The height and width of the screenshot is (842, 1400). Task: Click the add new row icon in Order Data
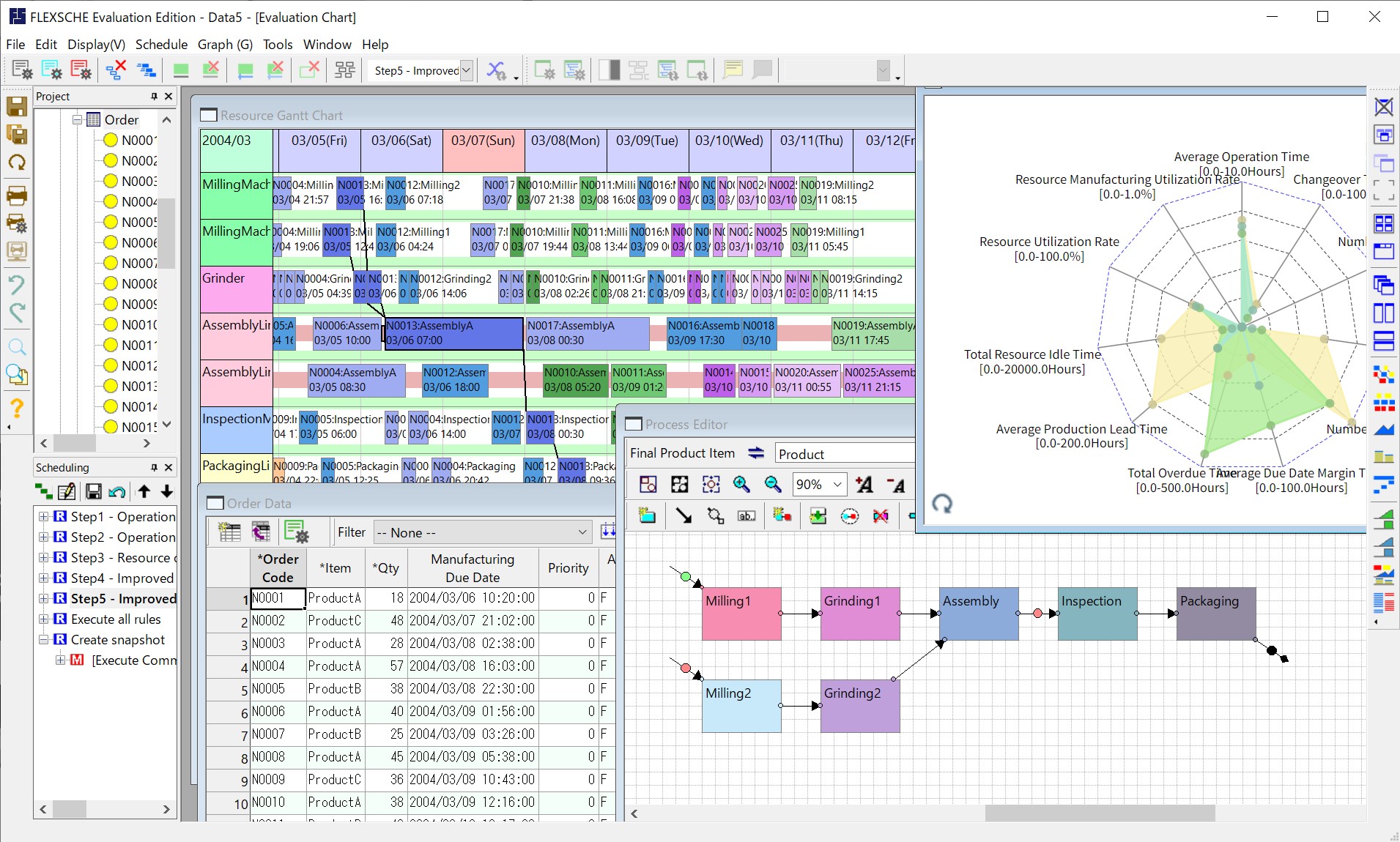[229, 532]
